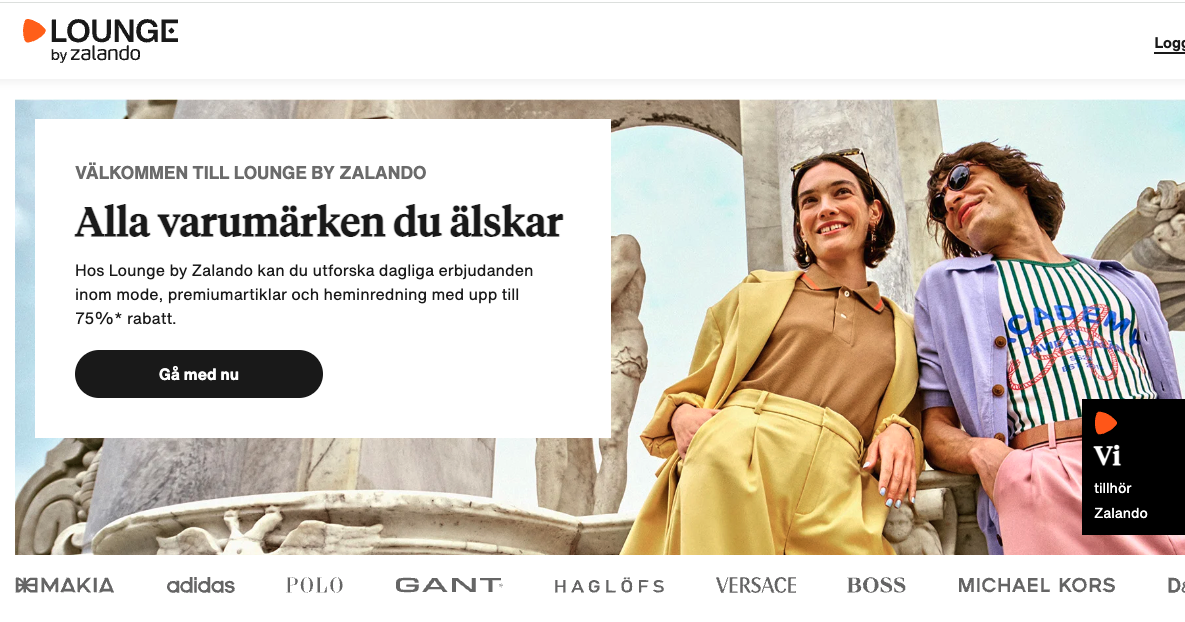
Task: Click the 'Alla varumärken du älskar' headline
Action: pos(319,222)
